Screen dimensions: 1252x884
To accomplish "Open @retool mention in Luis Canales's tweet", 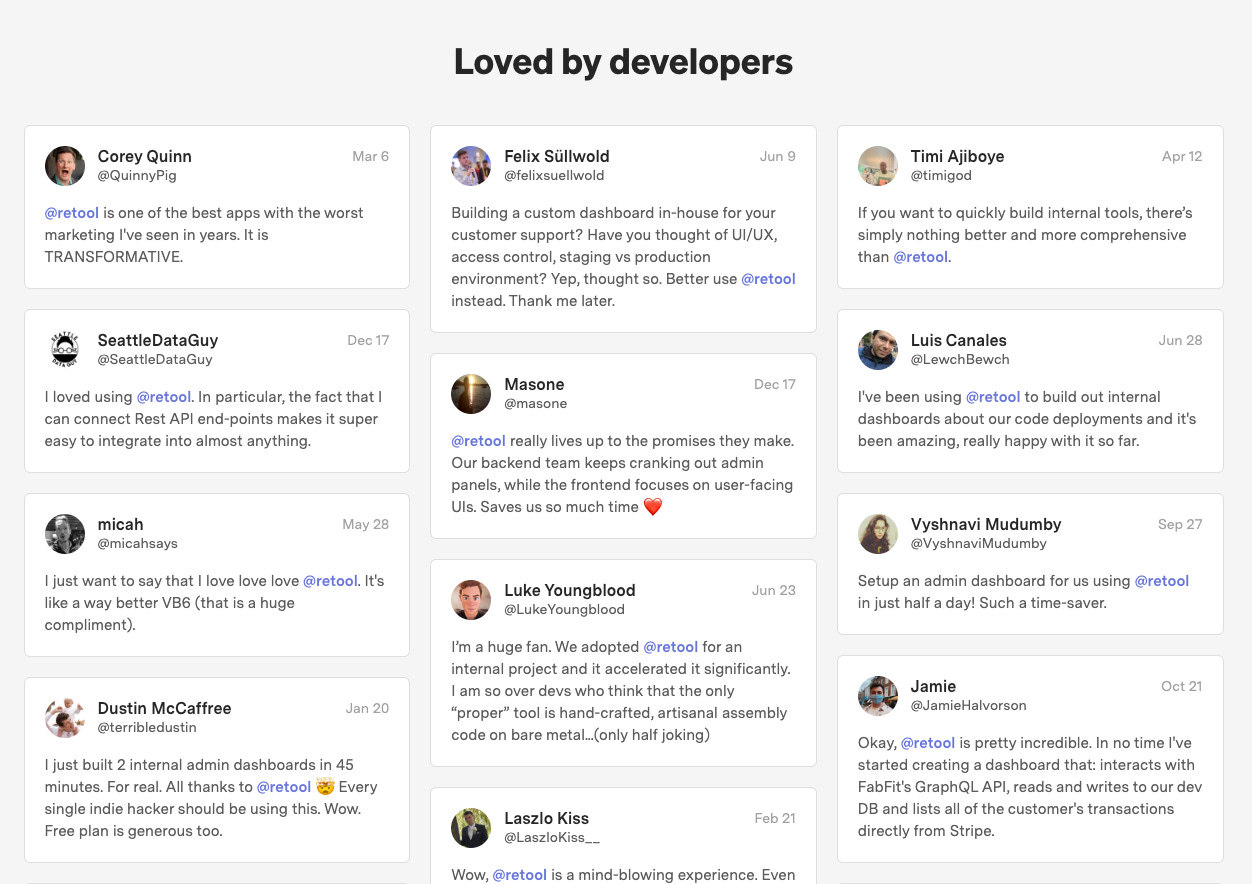I will (x=993, y=397).
